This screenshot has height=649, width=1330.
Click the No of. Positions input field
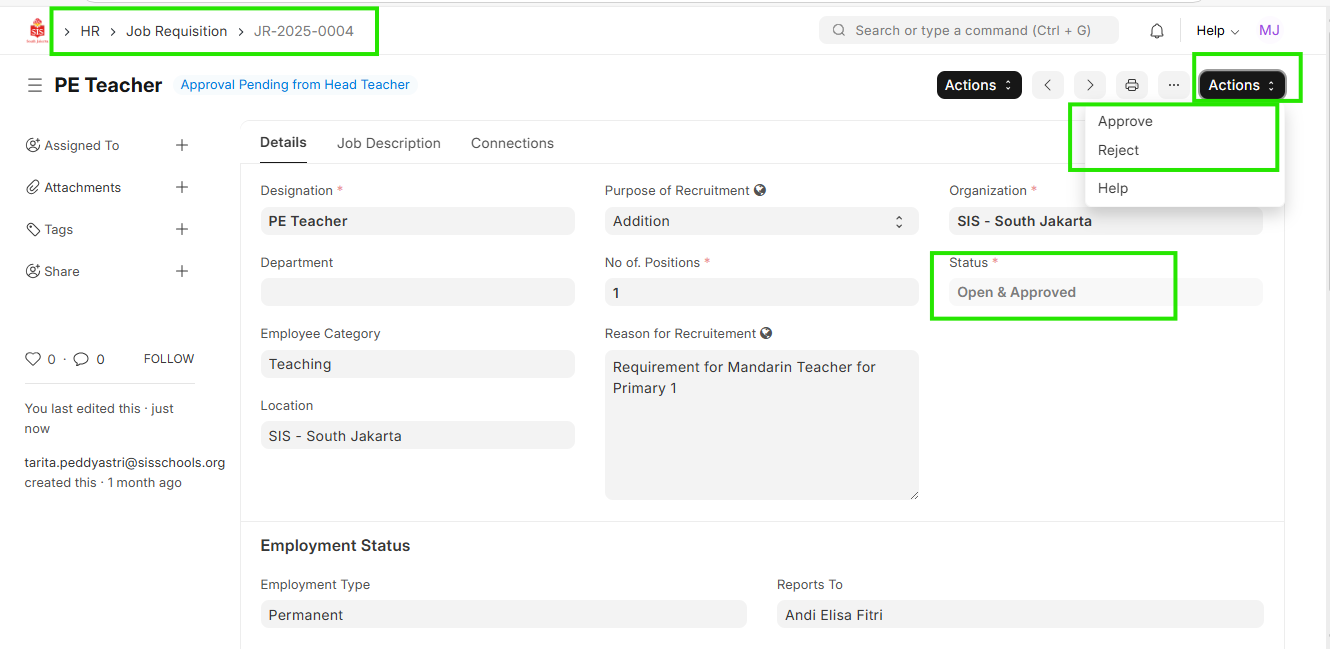(760, 293)
